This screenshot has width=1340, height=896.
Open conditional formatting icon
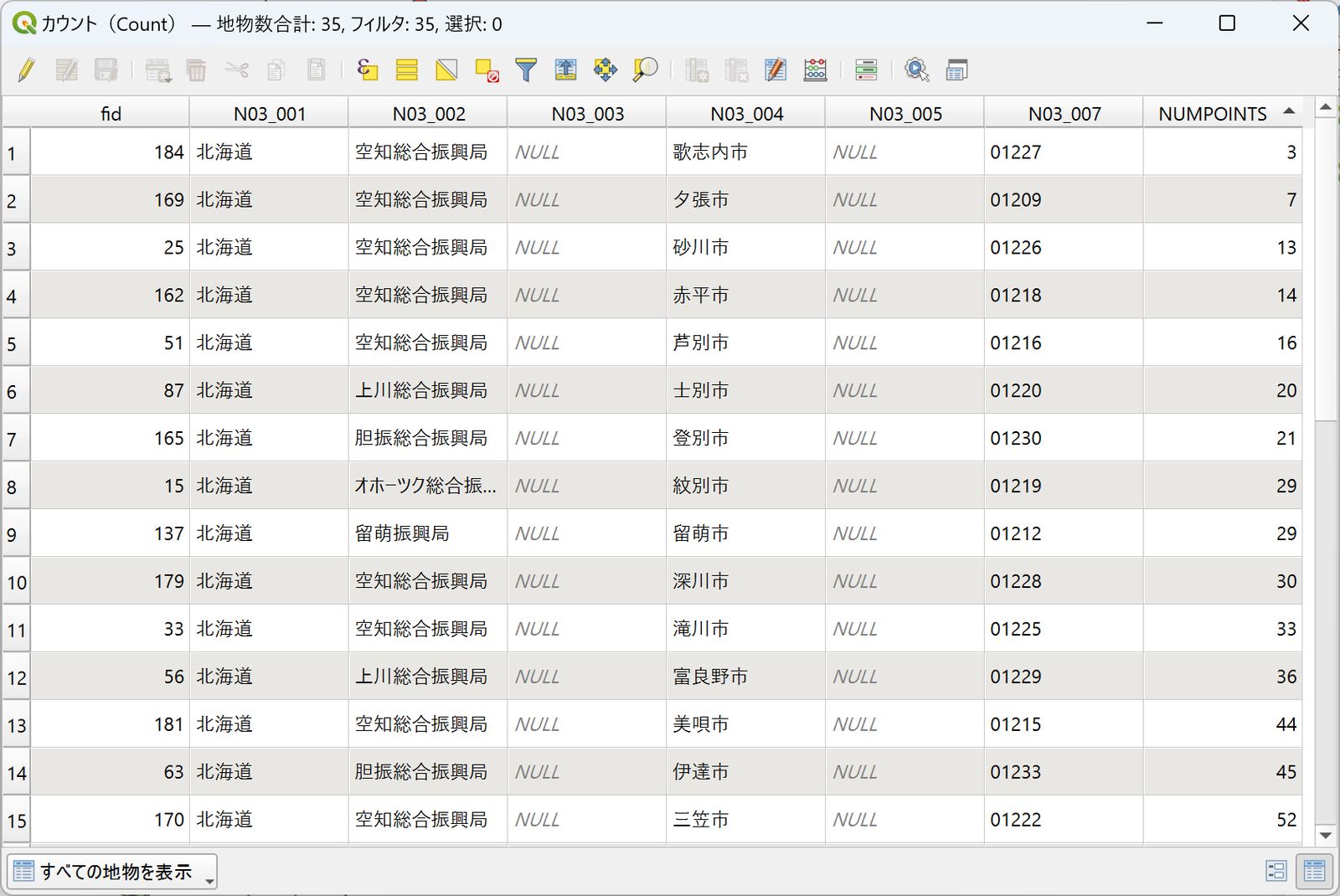pos(866,70)
